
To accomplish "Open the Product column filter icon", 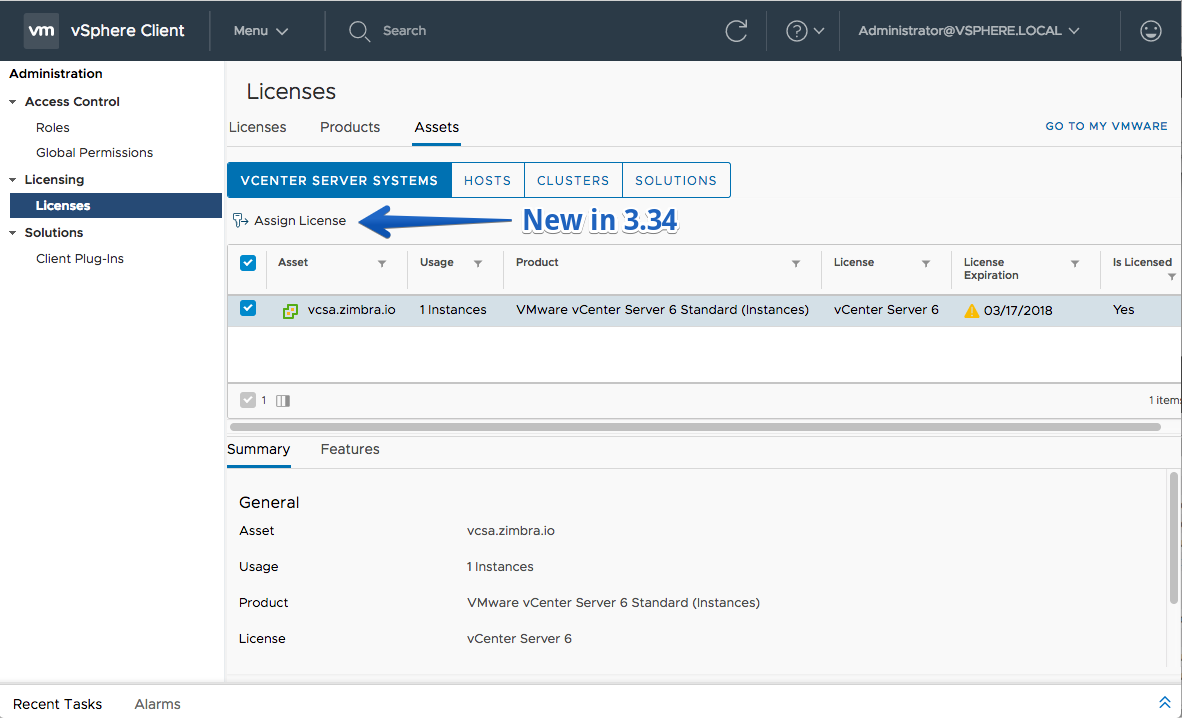I will (x=796, y=263).
